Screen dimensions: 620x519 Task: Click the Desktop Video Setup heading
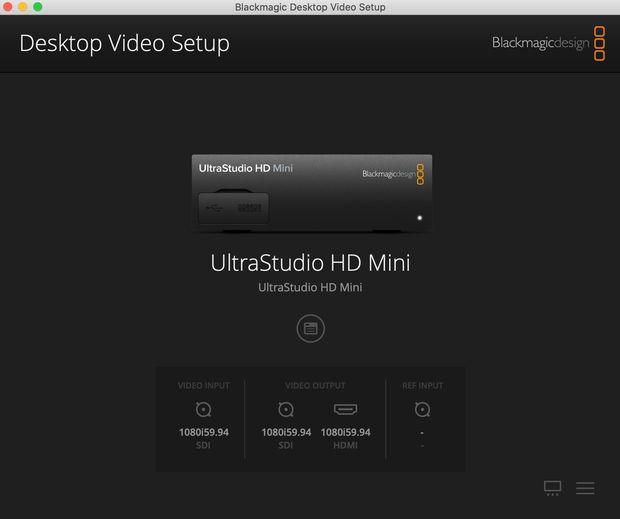pos(125,43)
